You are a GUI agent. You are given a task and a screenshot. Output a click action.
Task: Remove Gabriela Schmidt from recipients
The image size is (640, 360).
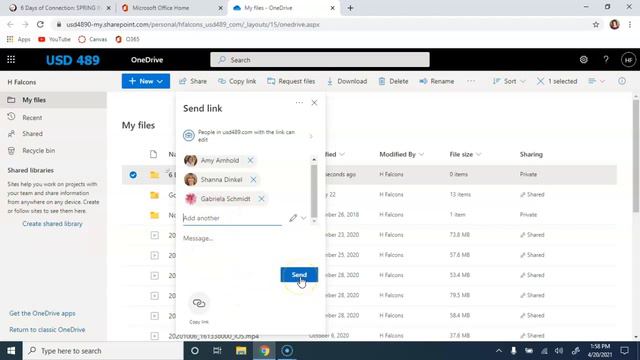[x=261, y=199]
